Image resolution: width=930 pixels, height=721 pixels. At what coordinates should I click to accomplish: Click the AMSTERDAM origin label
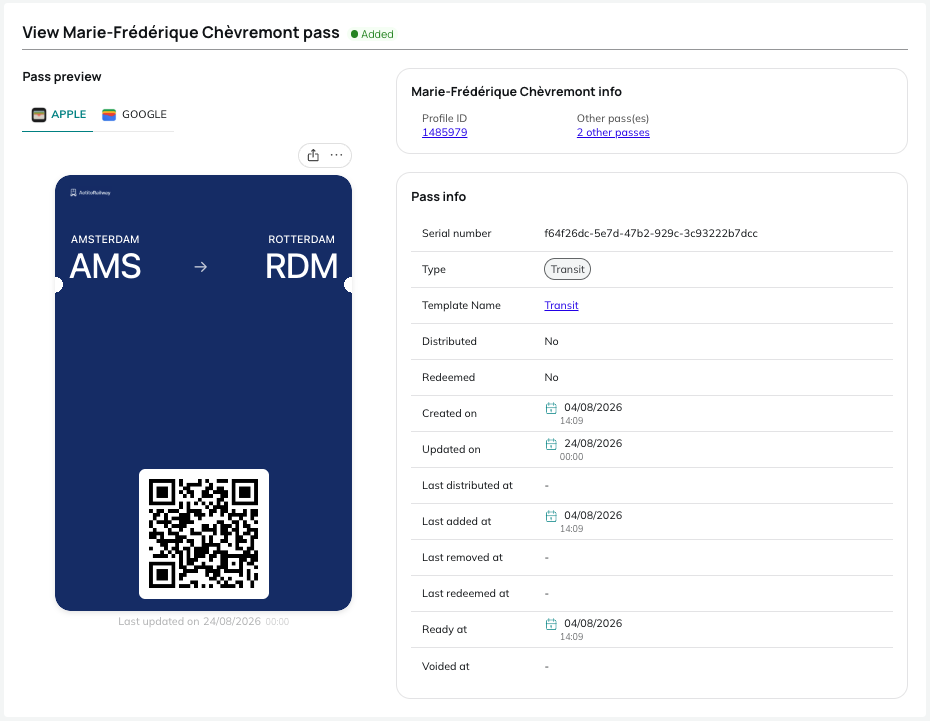click(x=105, y=239)
